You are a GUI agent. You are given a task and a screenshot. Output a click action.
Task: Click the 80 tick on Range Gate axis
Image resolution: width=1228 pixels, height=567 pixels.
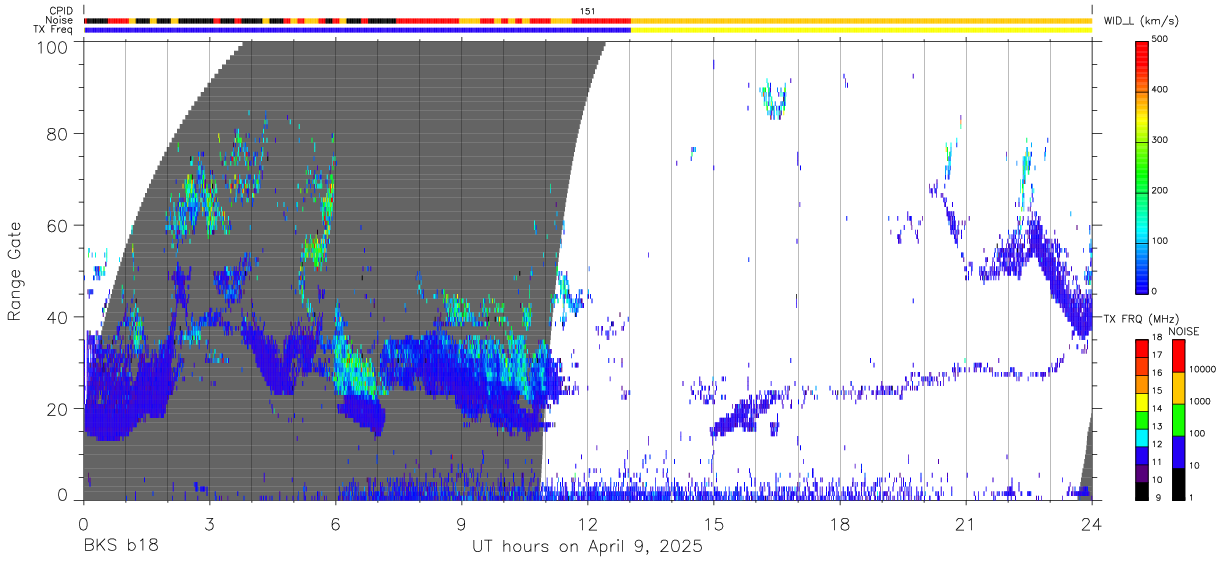coord(59,134)
